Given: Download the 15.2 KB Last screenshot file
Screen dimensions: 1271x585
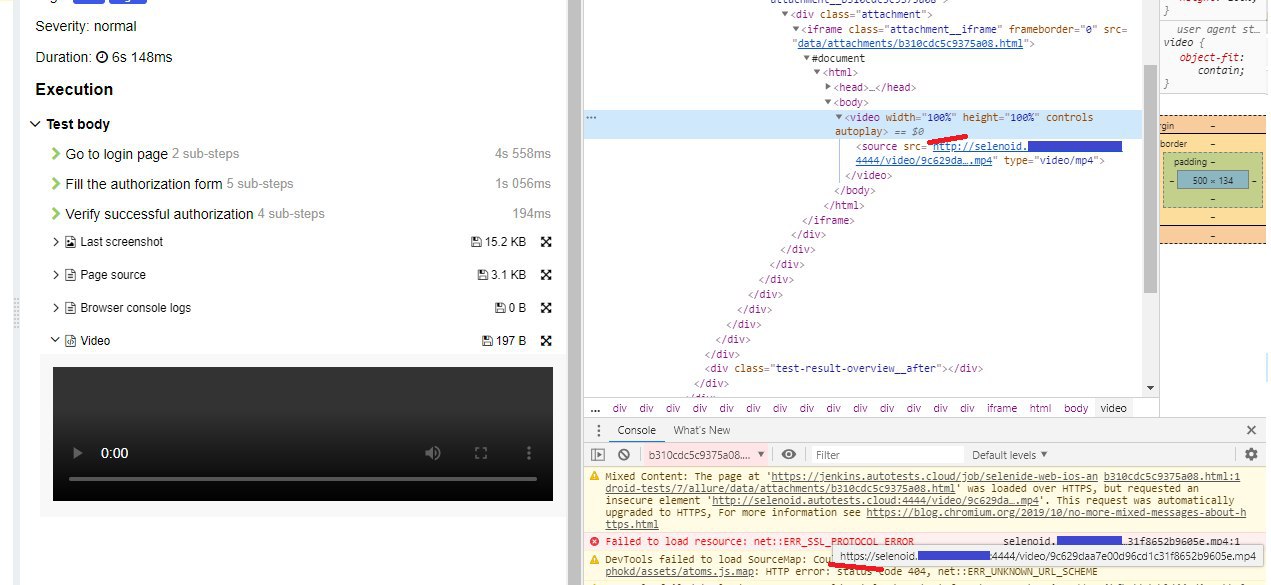Looking at the screenshot, I should pyautogui.click(x=498, y=242).
